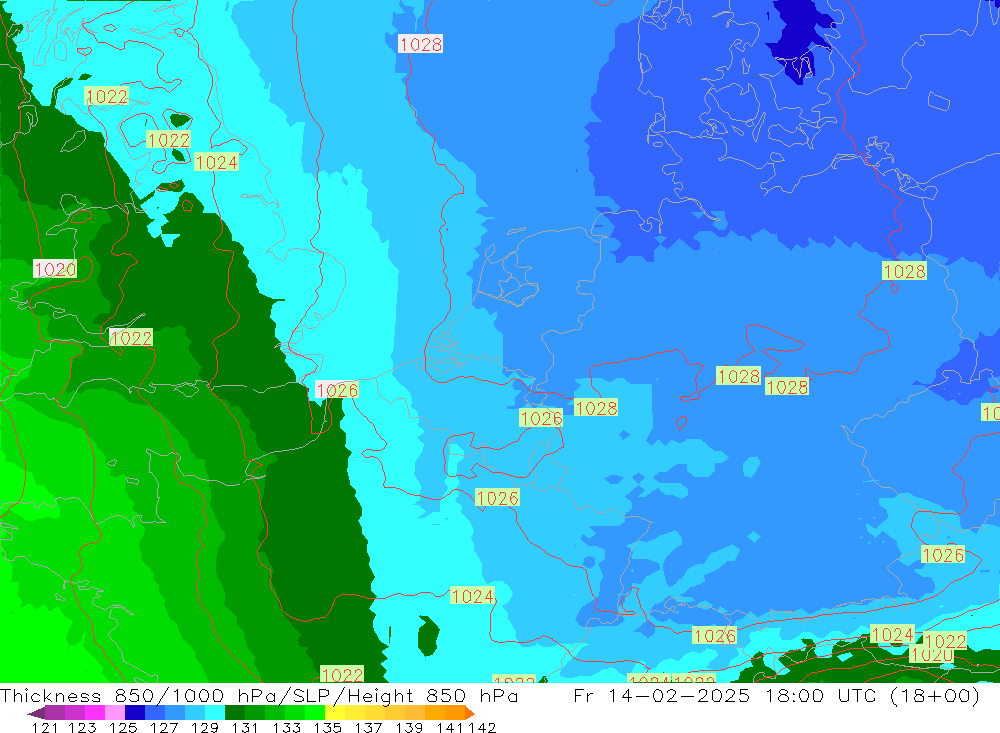Click the legend value 125
The width and height of the screenshot is (1000, 733).
pos(123,727)
